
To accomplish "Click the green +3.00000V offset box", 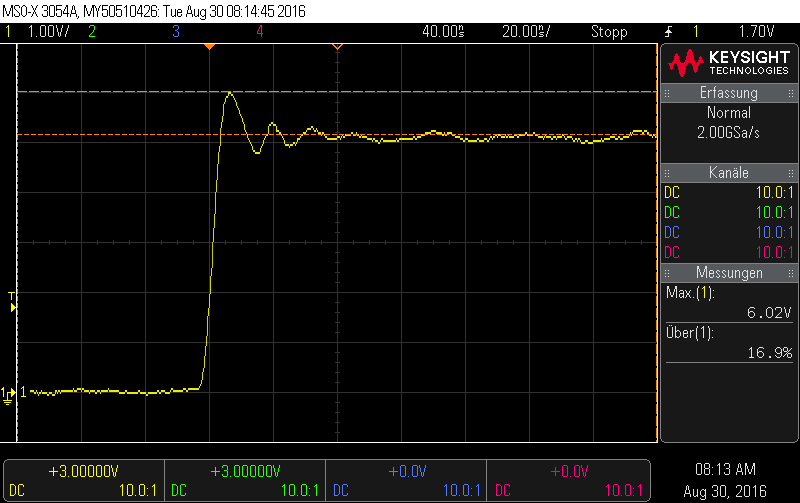I will (245, 481).
